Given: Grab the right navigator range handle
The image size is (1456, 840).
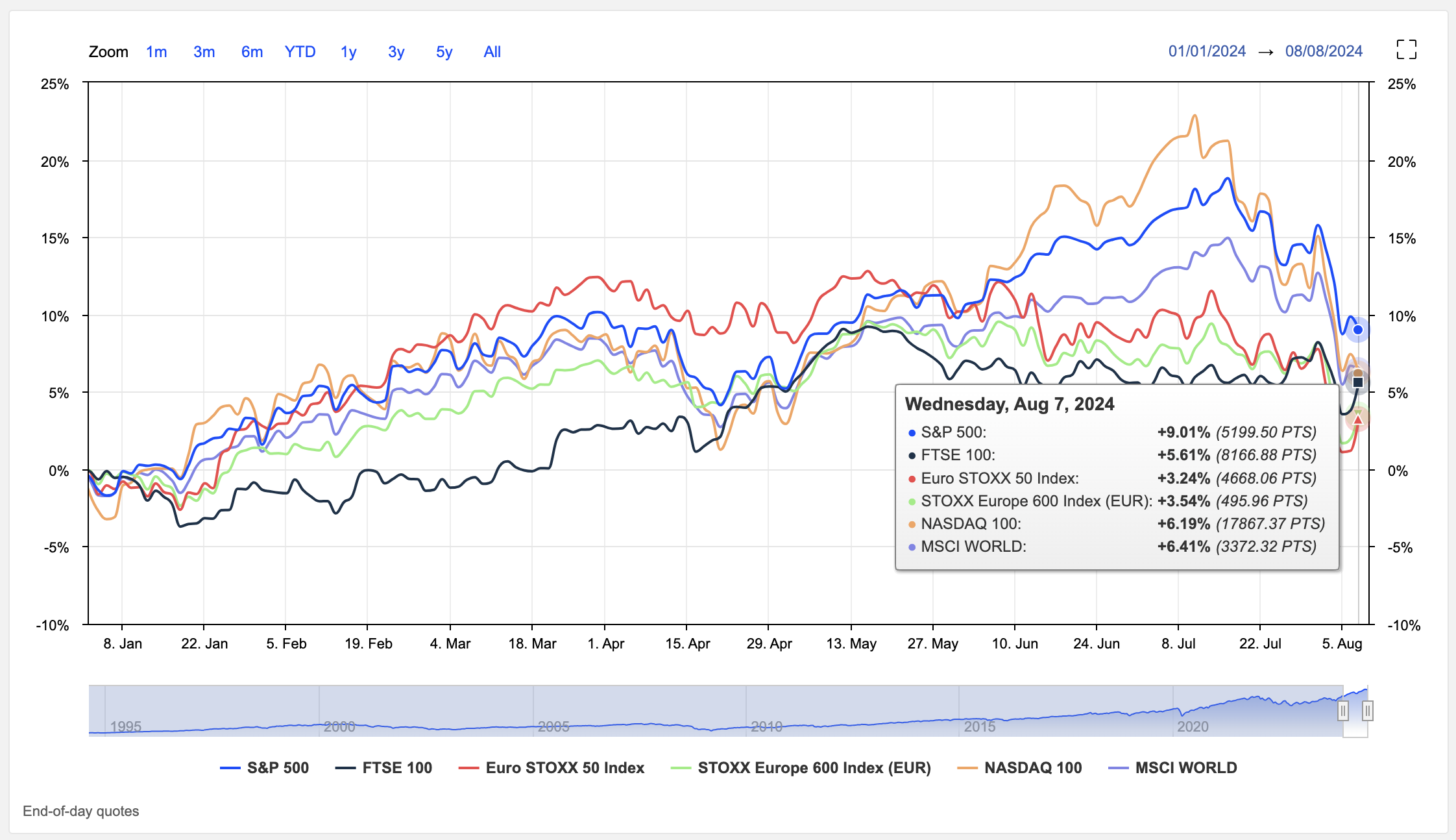Looking at the screenshot, I should [1367, 711].
